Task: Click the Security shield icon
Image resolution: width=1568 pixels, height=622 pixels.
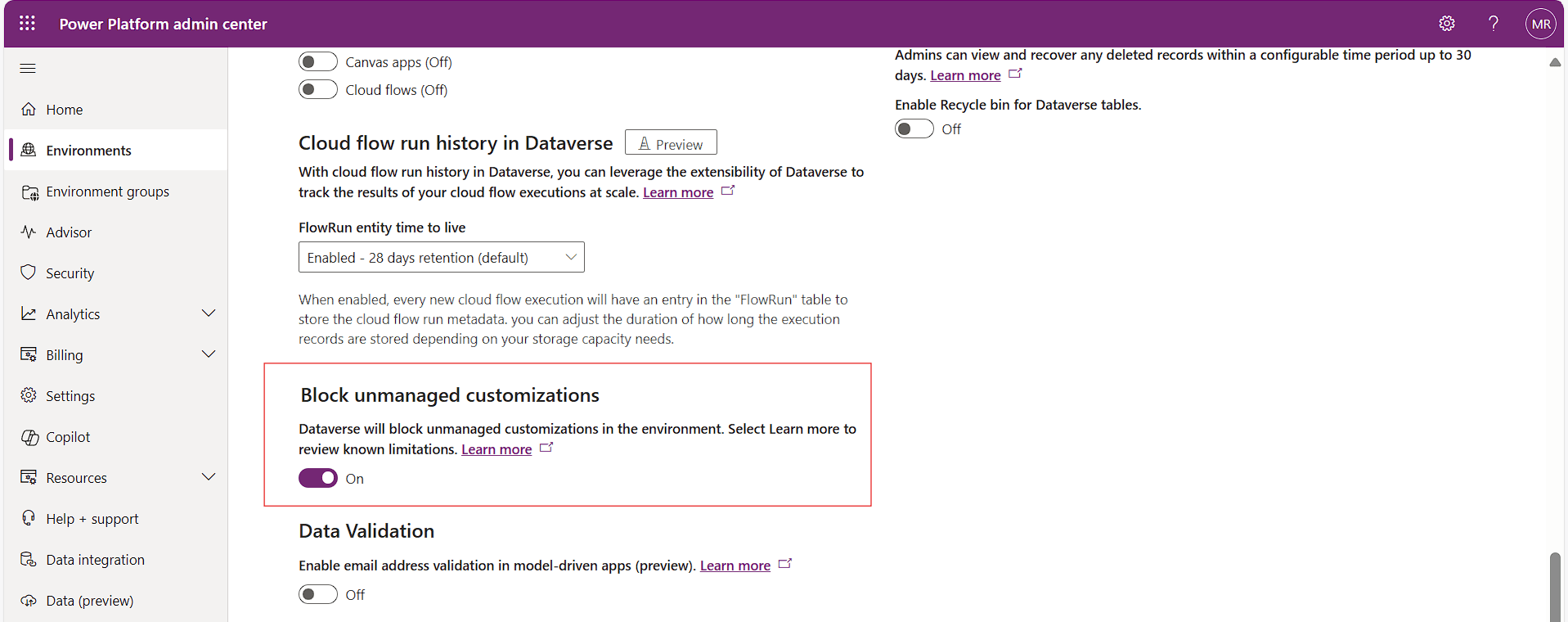Action: click(x=29, y=273)
